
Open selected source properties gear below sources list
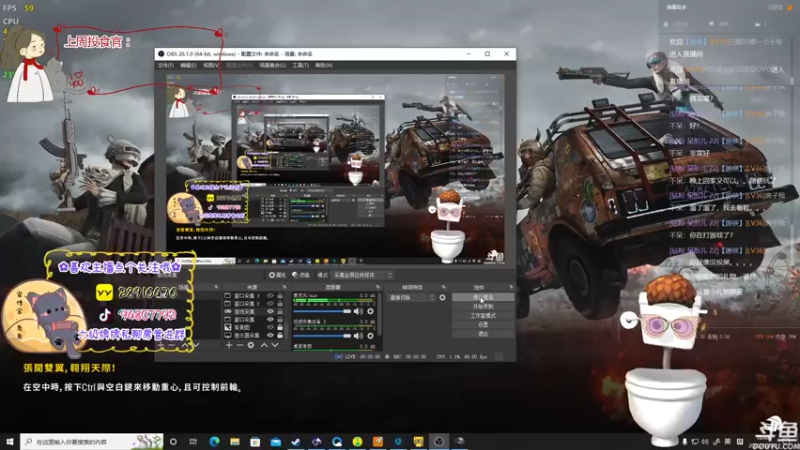tap(251, 345)
